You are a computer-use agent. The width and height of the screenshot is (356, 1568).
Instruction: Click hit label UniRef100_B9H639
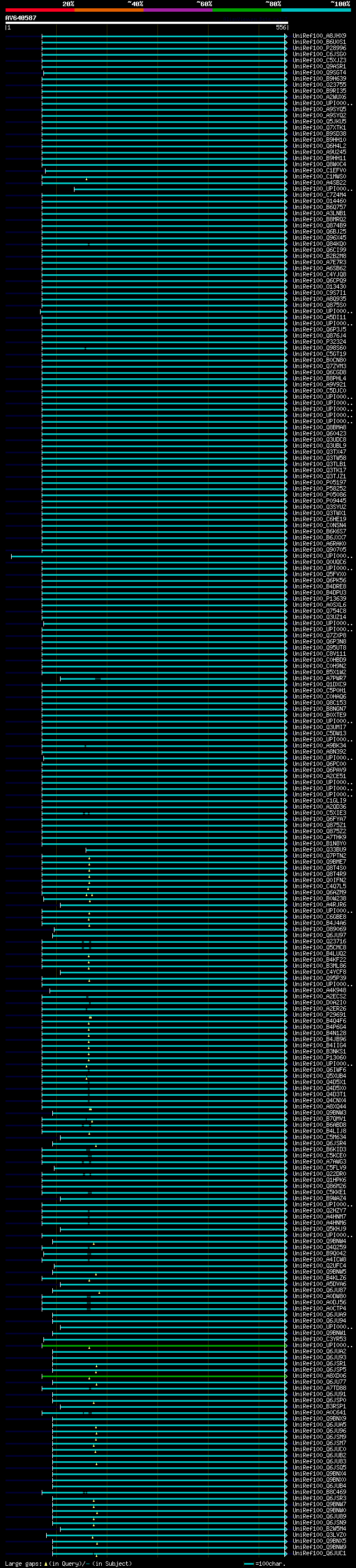pyautogui.click(x=319, y=78)
